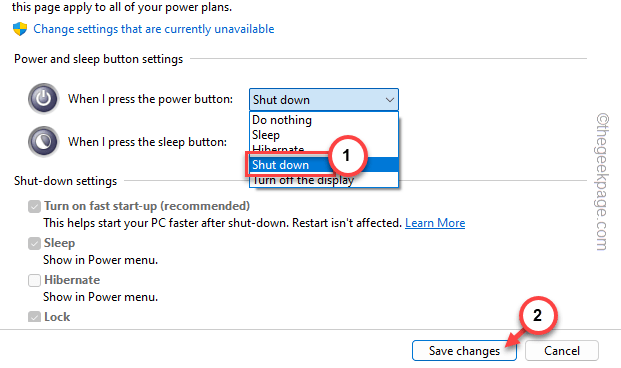Viewport: 621px width, 368px height.
Task: Open the power button action combo box
Action: [x=324, y=99]
